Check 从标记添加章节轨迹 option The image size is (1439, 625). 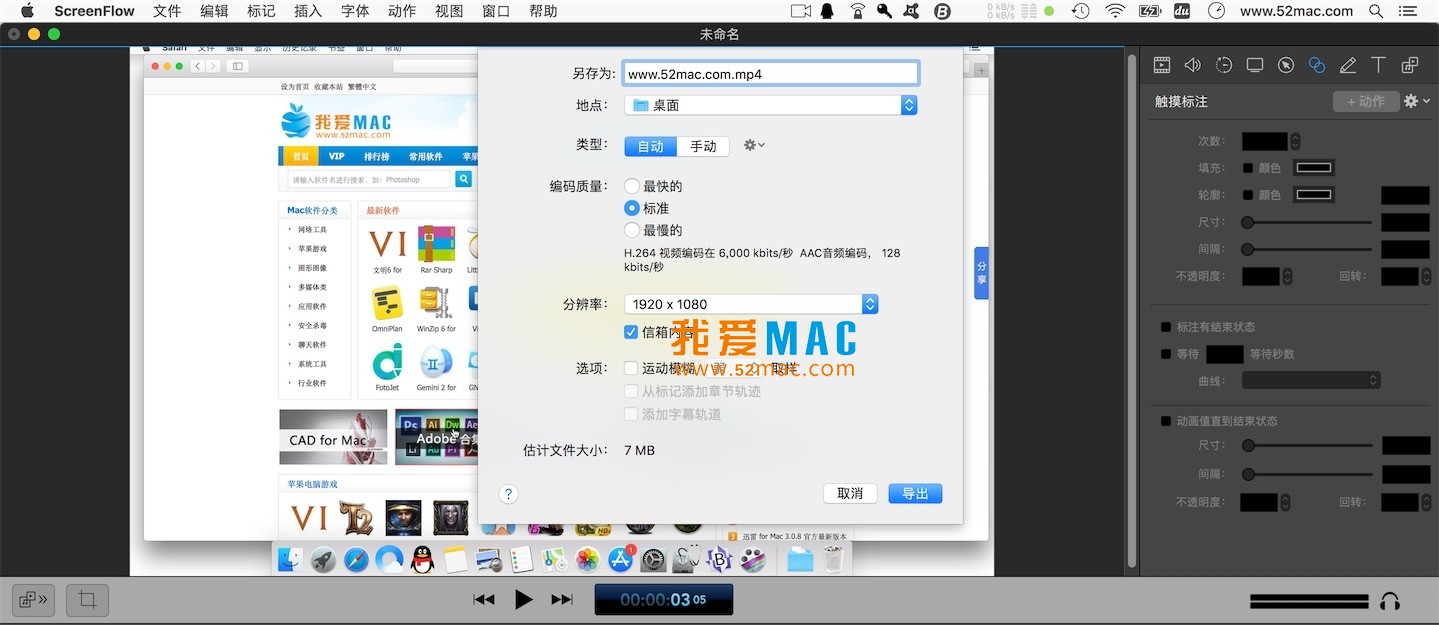point(631,391)
